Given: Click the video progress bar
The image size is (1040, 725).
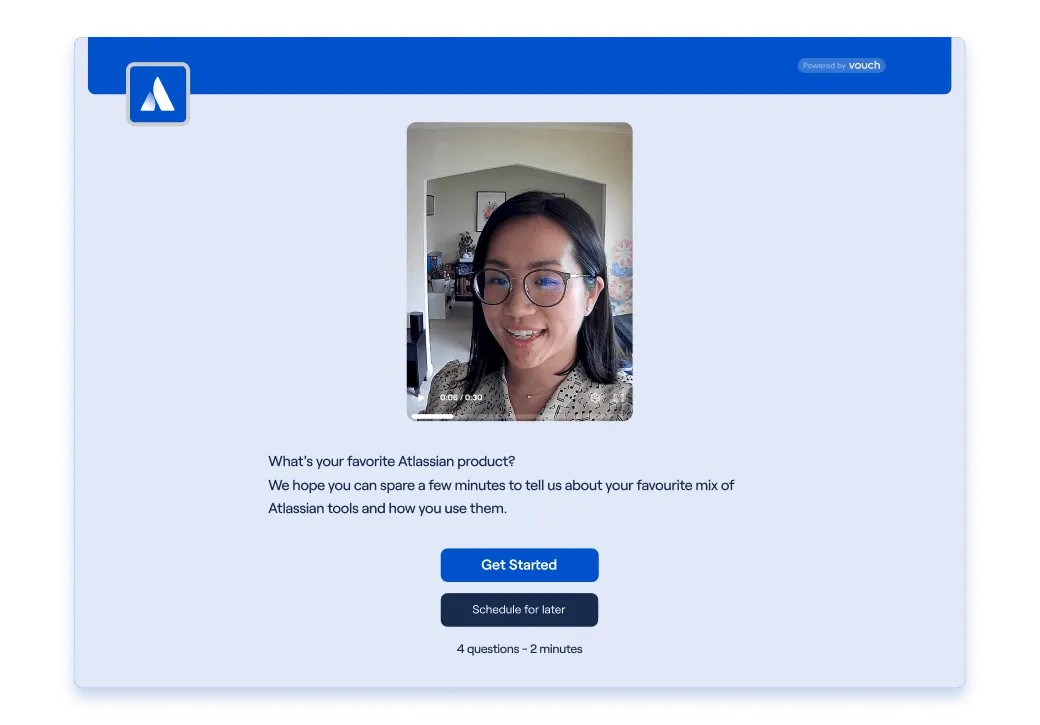Looking at the screenshot, I should pyautogui.click(x=519, y=417).
